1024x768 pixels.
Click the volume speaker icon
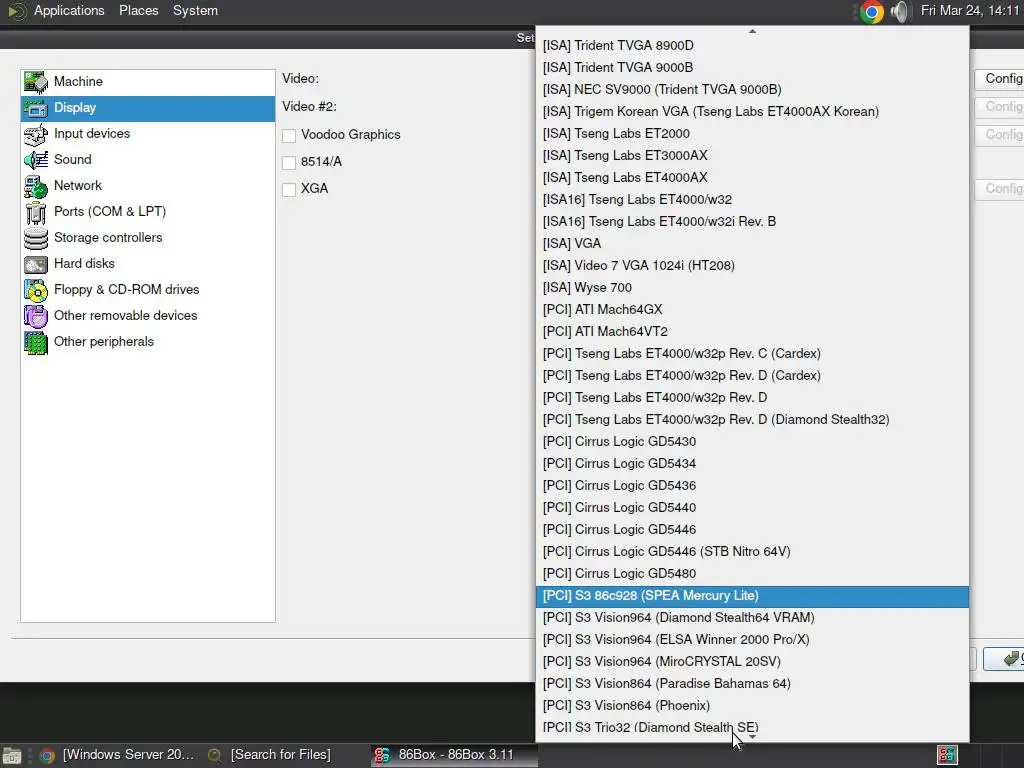tap(900, 12)
